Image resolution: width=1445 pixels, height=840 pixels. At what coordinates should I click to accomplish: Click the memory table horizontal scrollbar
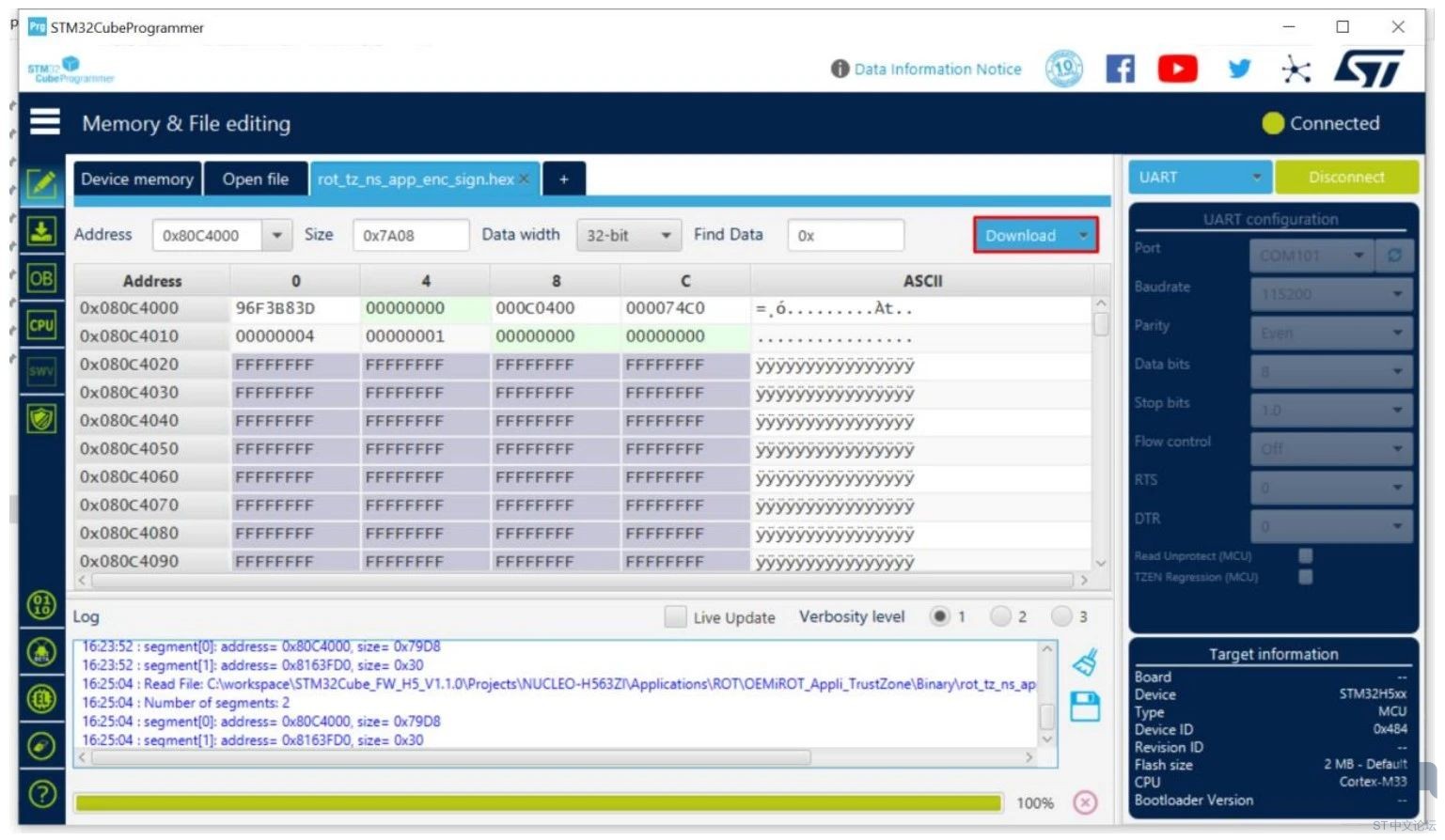tap(583, 581)
